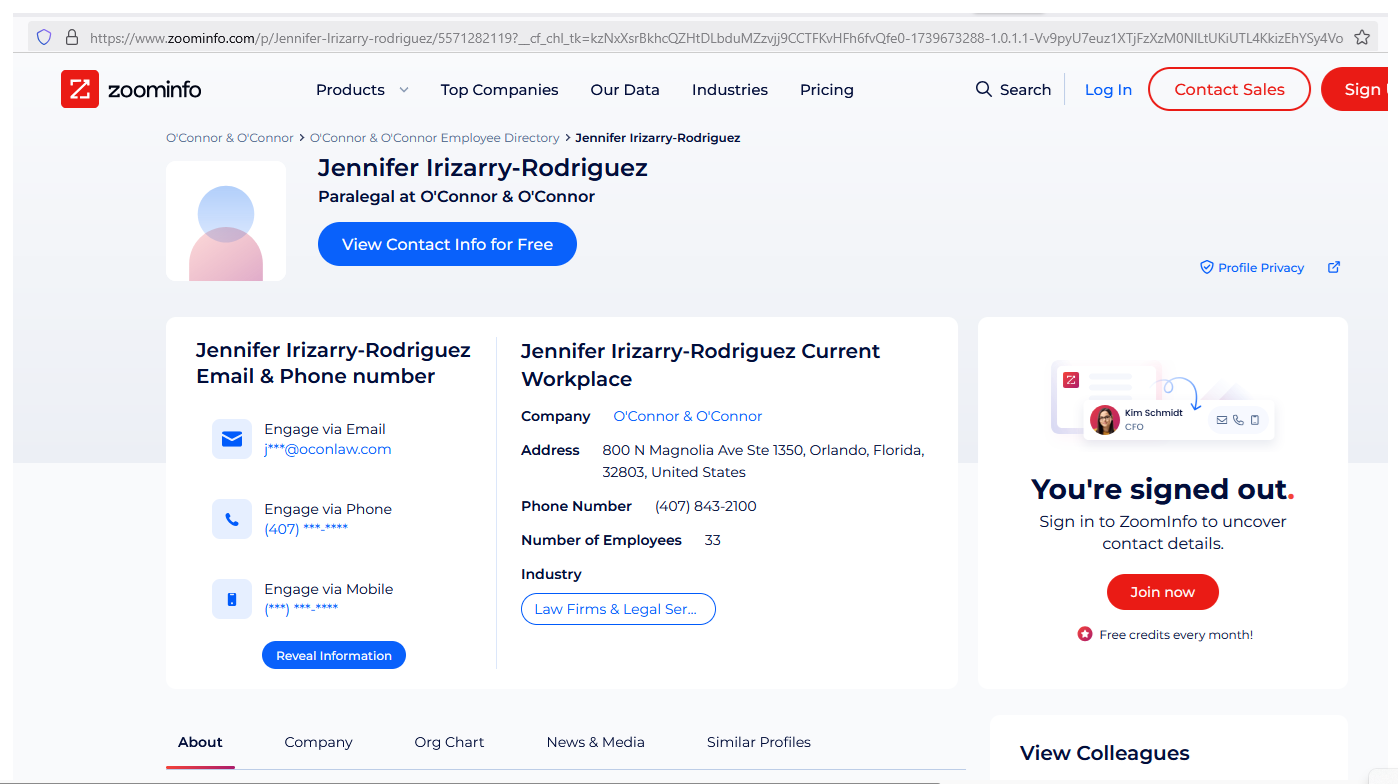Screen dimensions: 1398x784
Task: Open the external share link icon
Action: [x=1333, y=267]
